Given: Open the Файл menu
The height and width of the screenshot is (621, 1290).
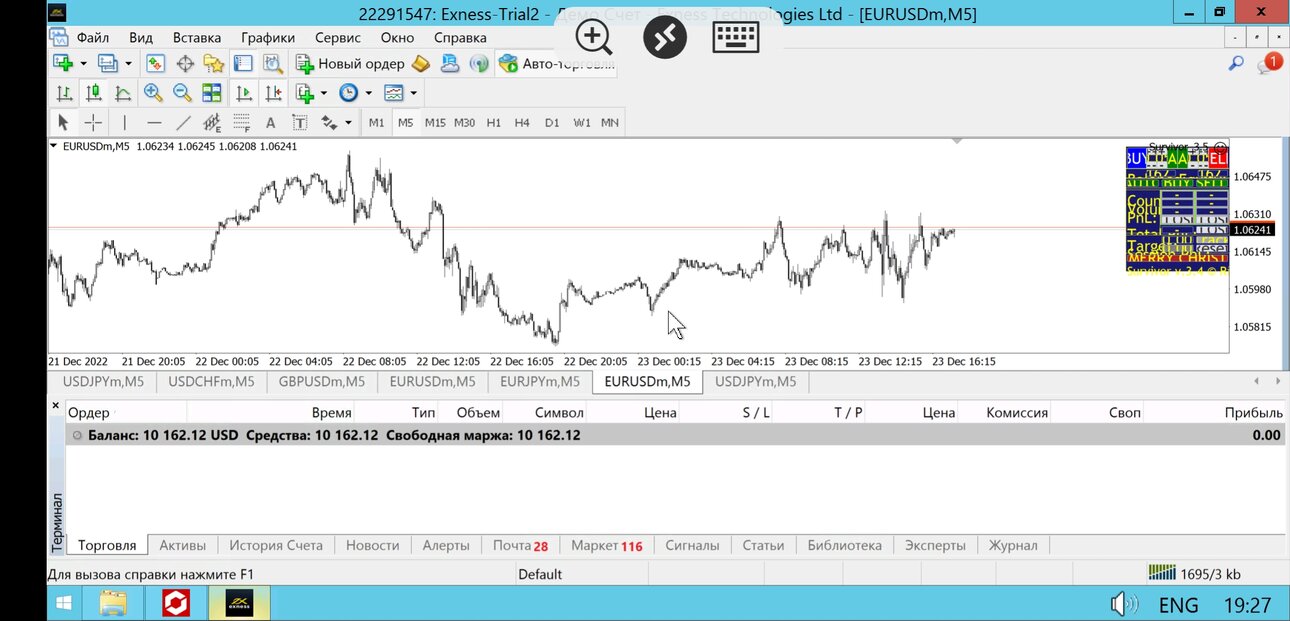Looking at the screenshot, I should pos(93,37).
